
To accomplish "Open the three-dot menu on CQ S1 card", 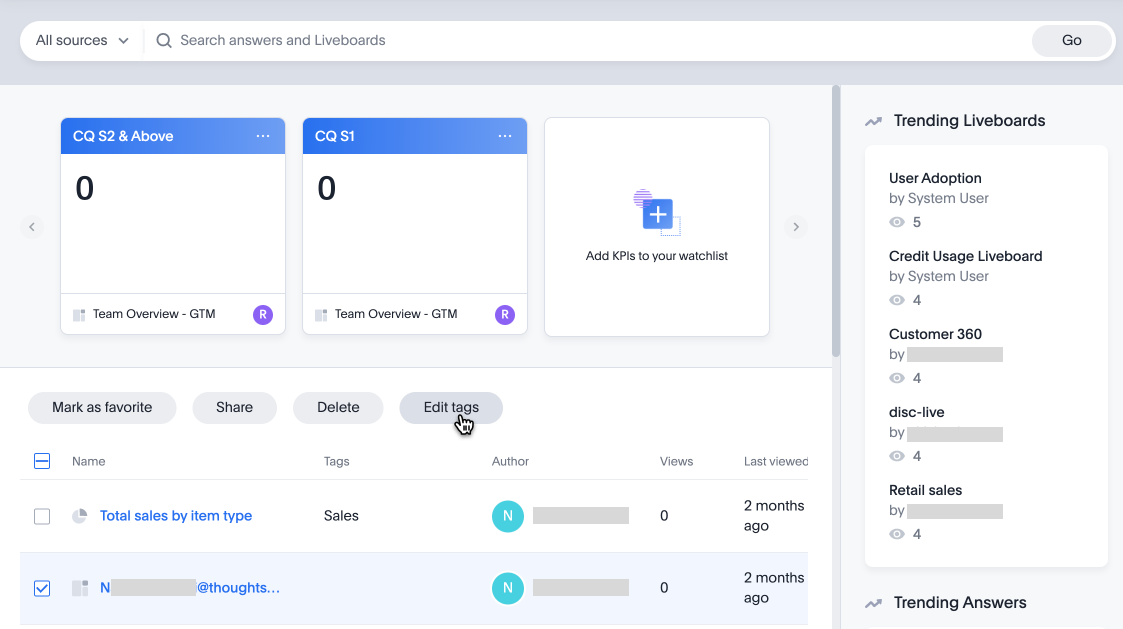I will click(x=504, y=136).
